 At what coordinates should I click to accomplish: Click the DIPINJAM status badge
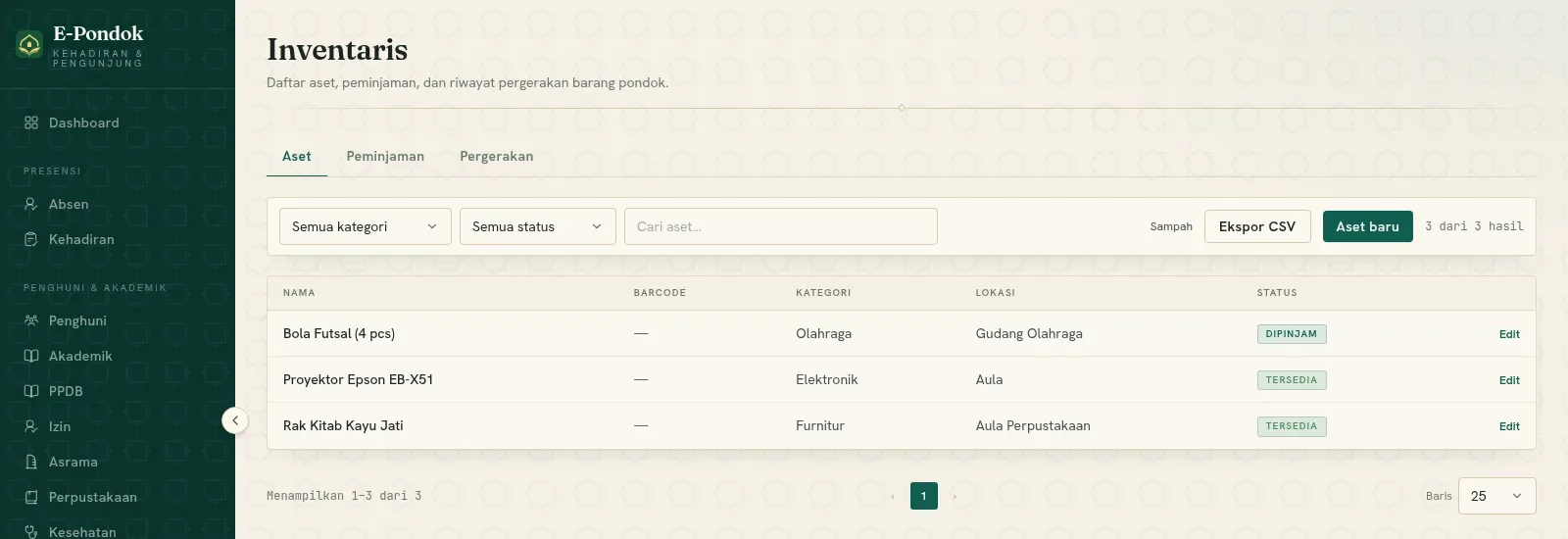[1292, 334]
